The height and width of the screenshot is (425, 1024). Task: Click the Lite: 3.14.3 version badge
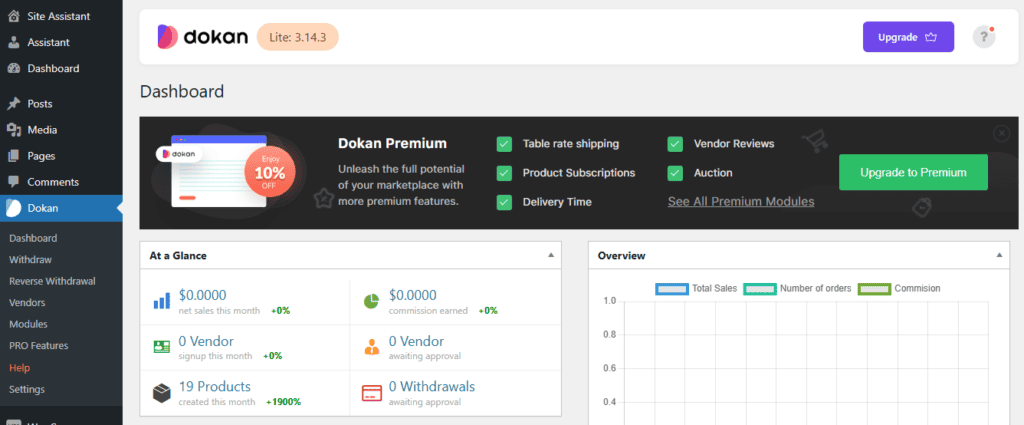point(297,37)
